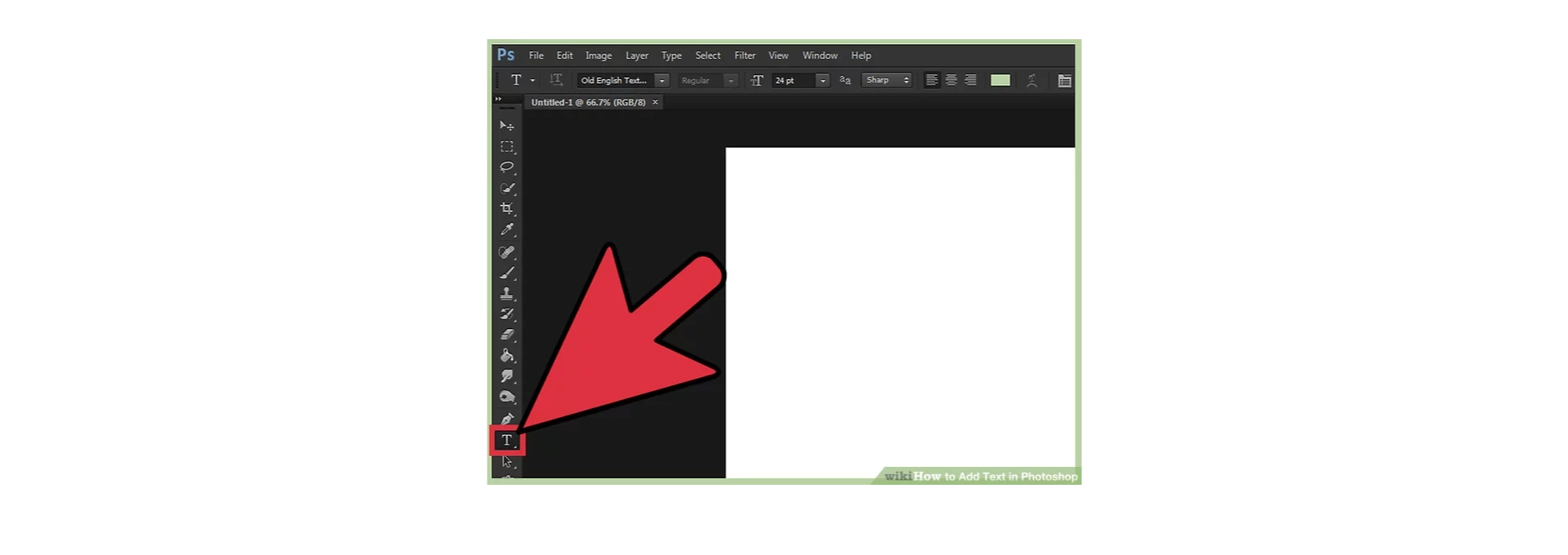Screen dimensions: 1568x555
Task: Open the Help menu
Action: [861, 55]
